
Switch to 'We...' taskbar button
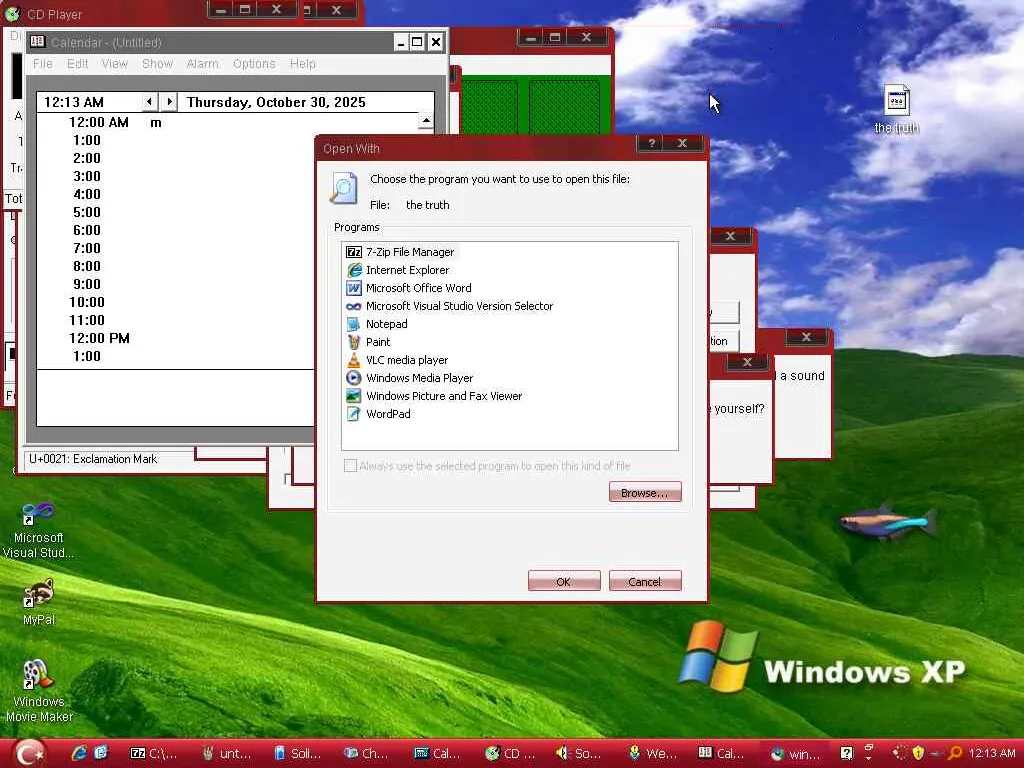click(653, 753)
